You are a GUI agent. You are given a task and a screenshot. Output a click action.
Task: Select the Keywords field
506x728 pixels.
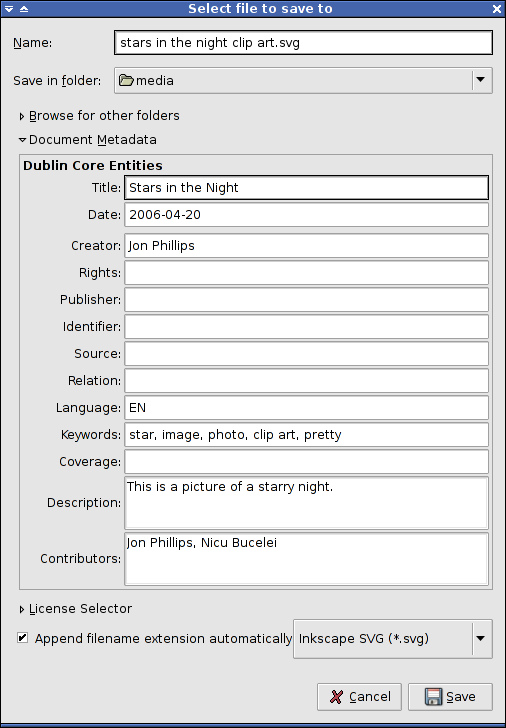pyautogui.click(x=306, y=435)
